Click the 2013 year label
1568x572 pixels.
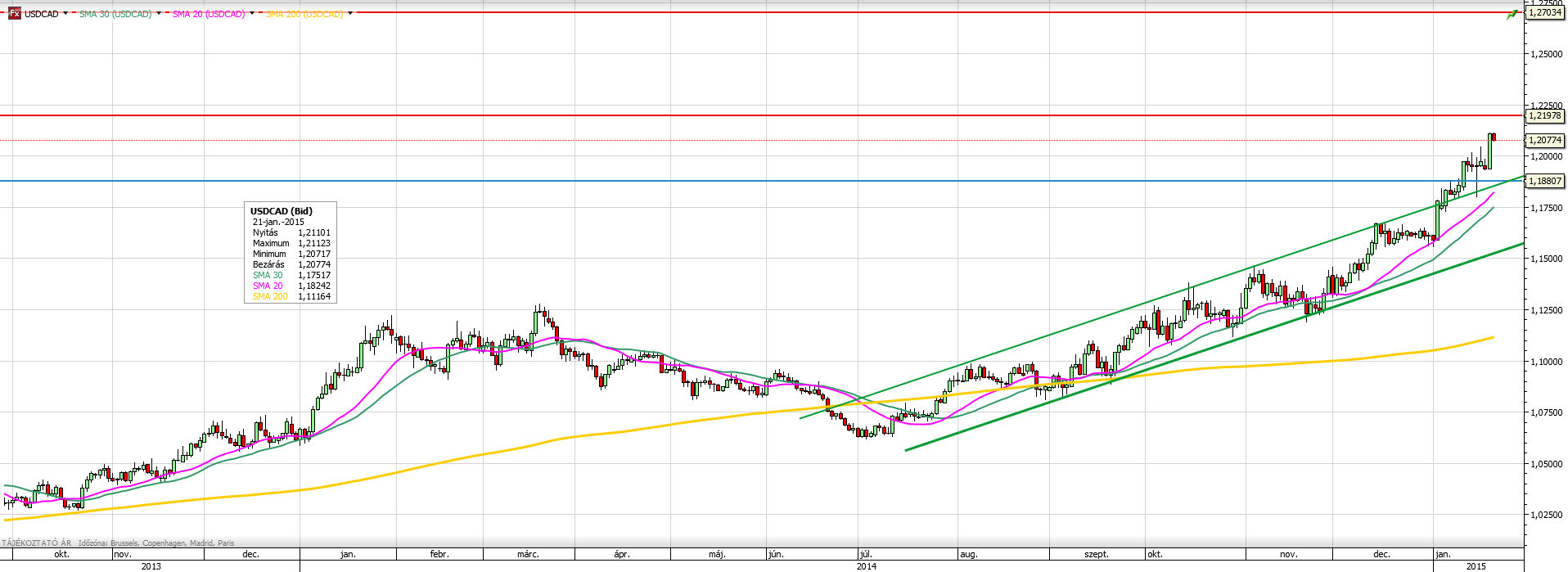[x=151, y=565]
